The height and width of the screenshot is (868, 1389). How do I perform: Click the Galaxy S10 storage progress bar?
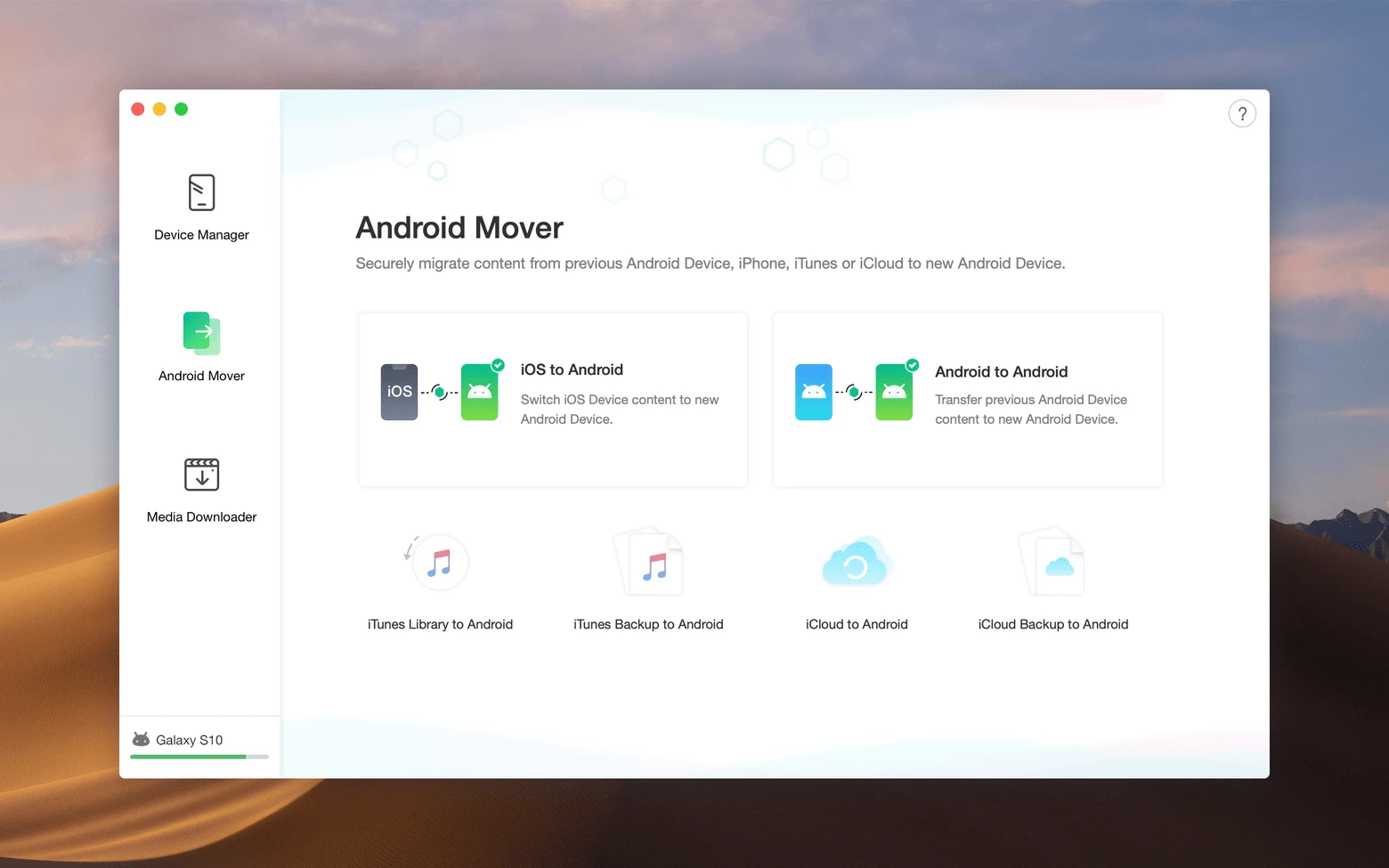199,757
